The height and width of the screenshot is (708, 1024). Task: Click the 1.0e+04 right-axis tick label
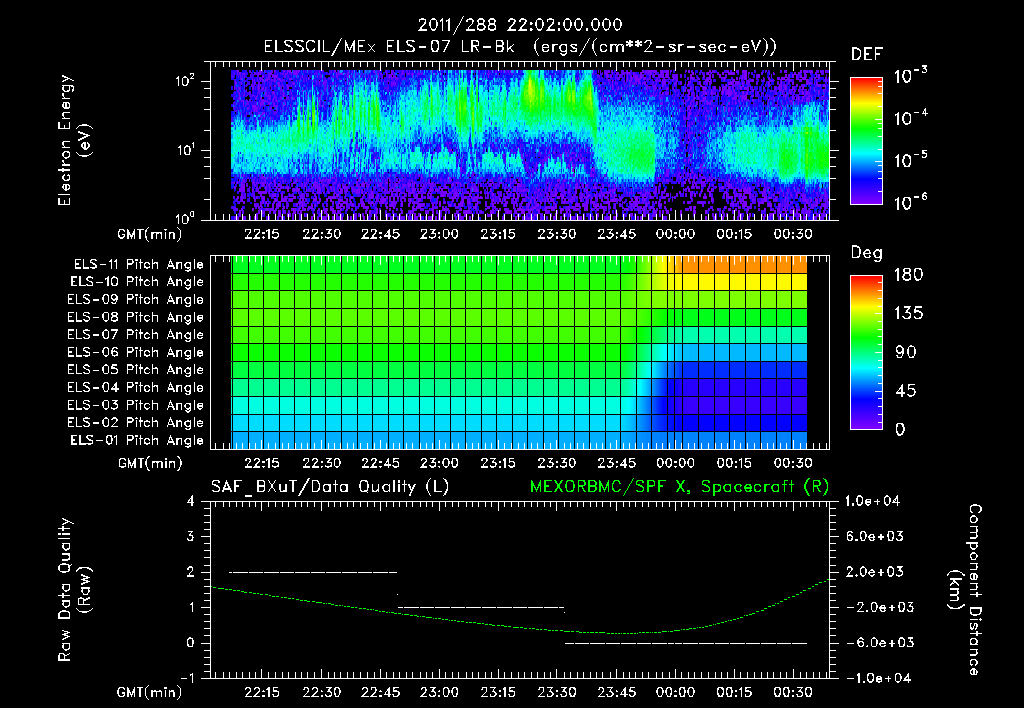pos(872,501)
